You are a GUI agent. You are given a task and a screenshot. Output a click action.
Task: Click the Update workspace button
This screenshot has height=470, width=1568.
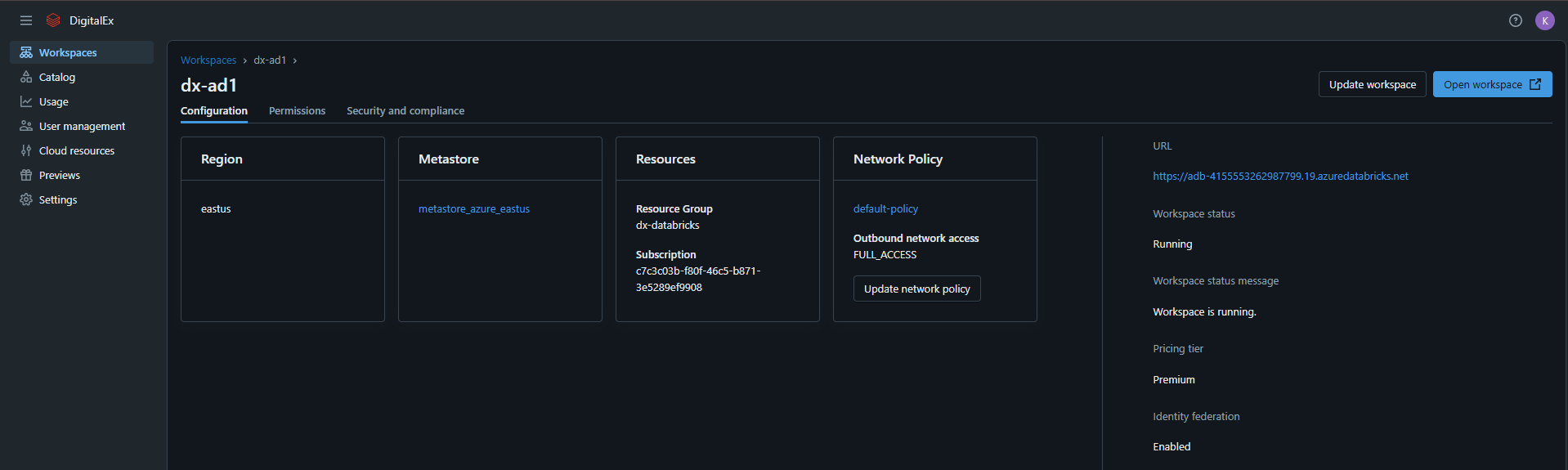1372,84
